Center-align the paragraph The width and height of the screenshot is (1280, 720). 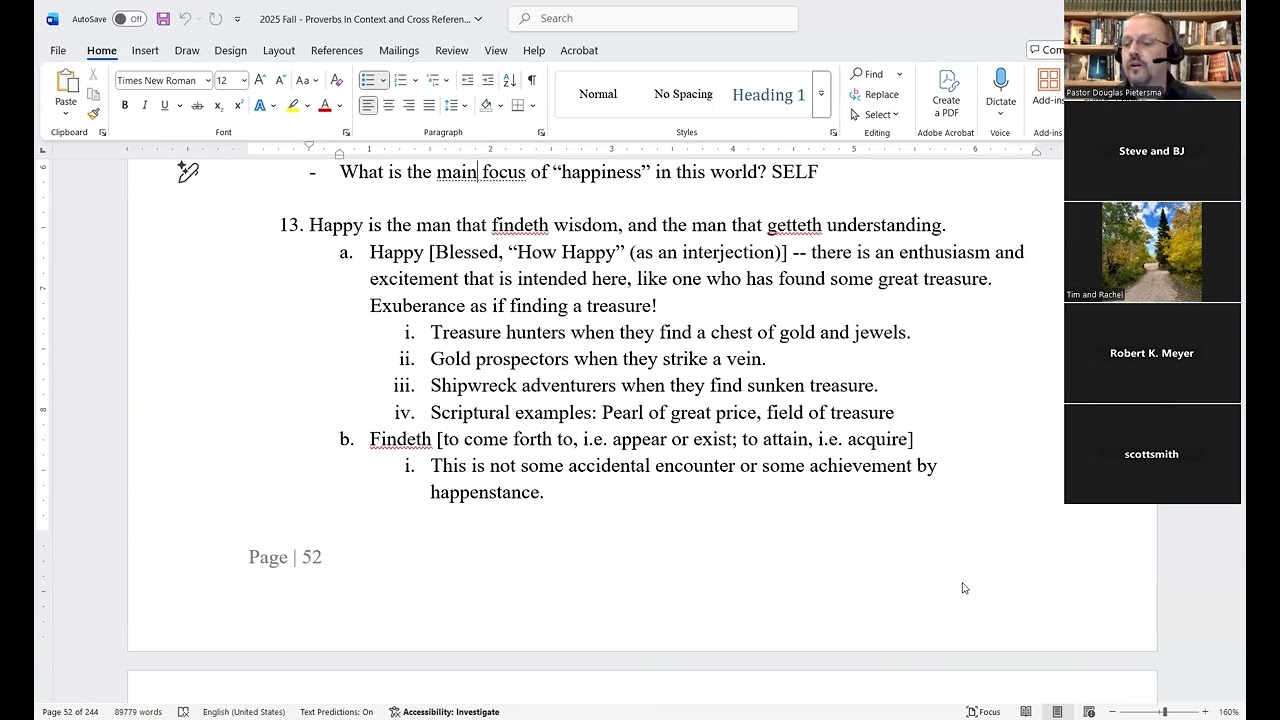click(388, 105)
